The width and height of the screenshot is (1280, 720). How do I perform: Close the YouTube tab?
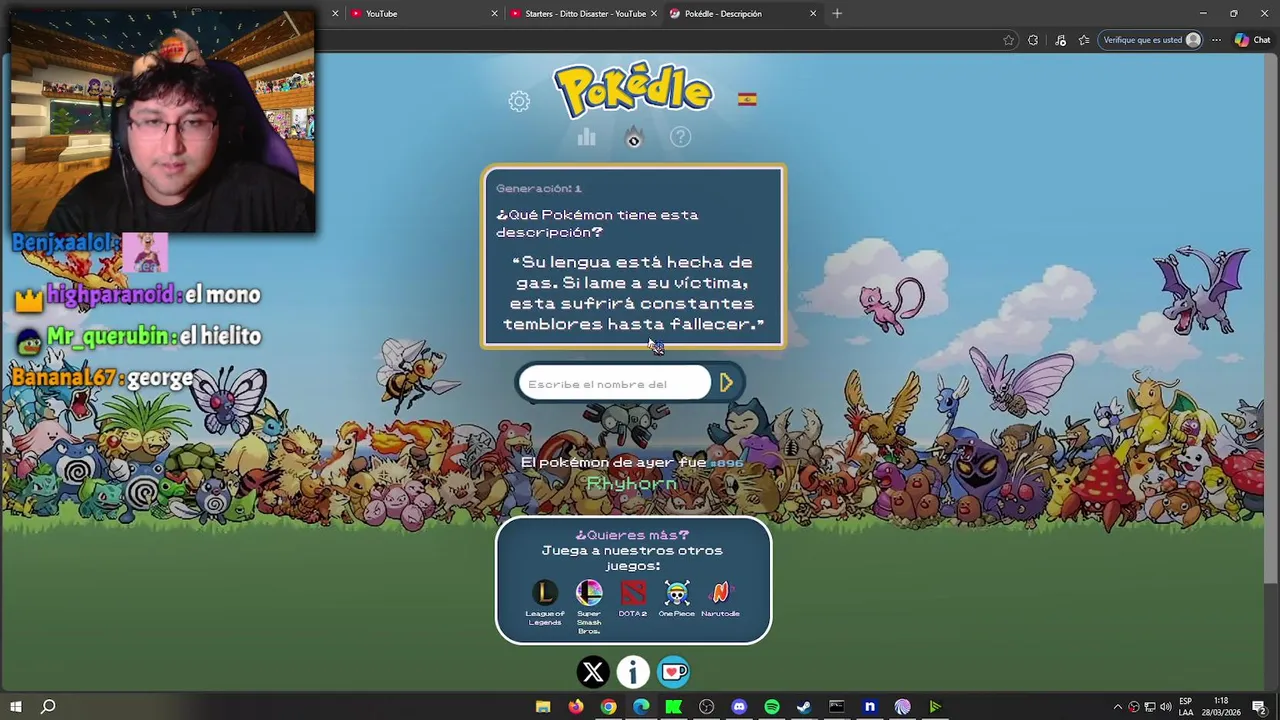click(494, 13)
